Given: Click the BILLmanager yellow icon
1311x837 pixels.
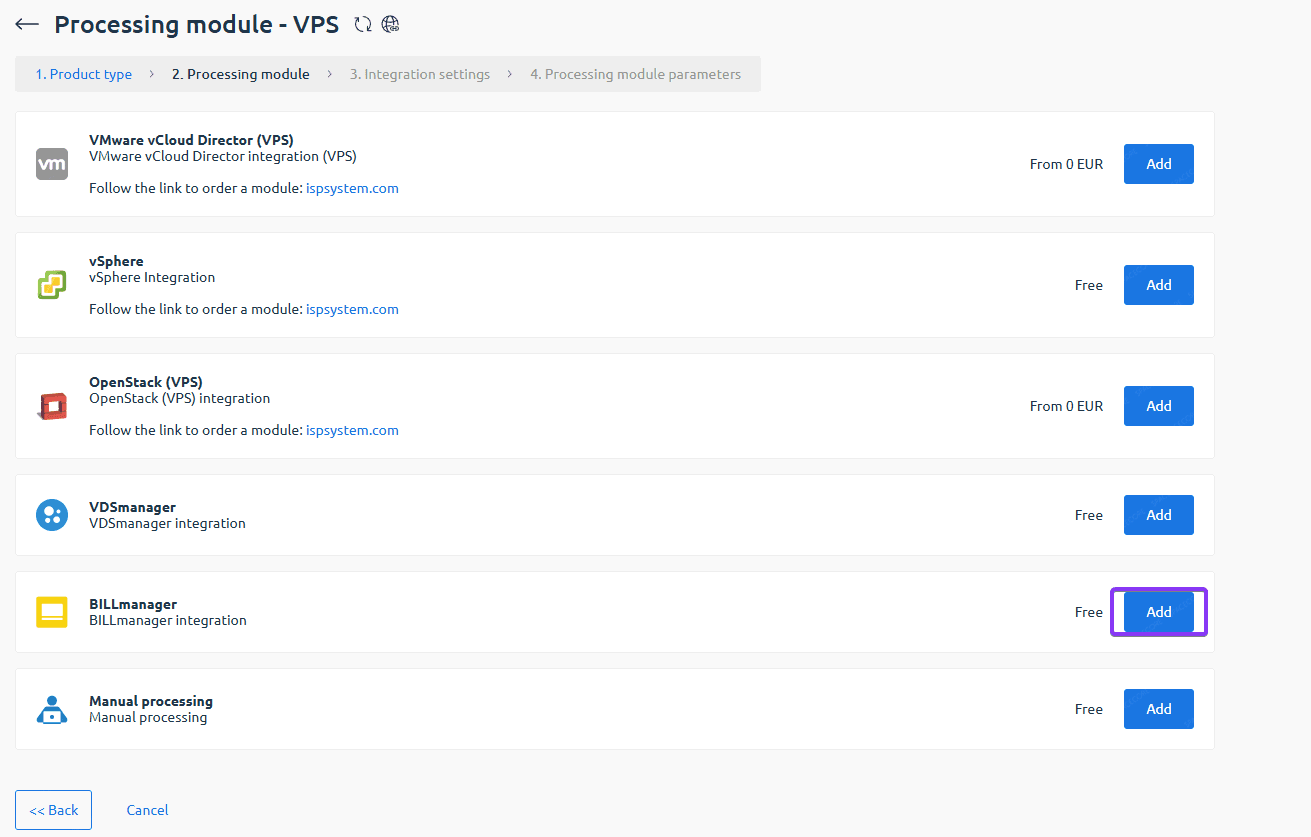Looking at the screenshot, I should pos(52,612).
